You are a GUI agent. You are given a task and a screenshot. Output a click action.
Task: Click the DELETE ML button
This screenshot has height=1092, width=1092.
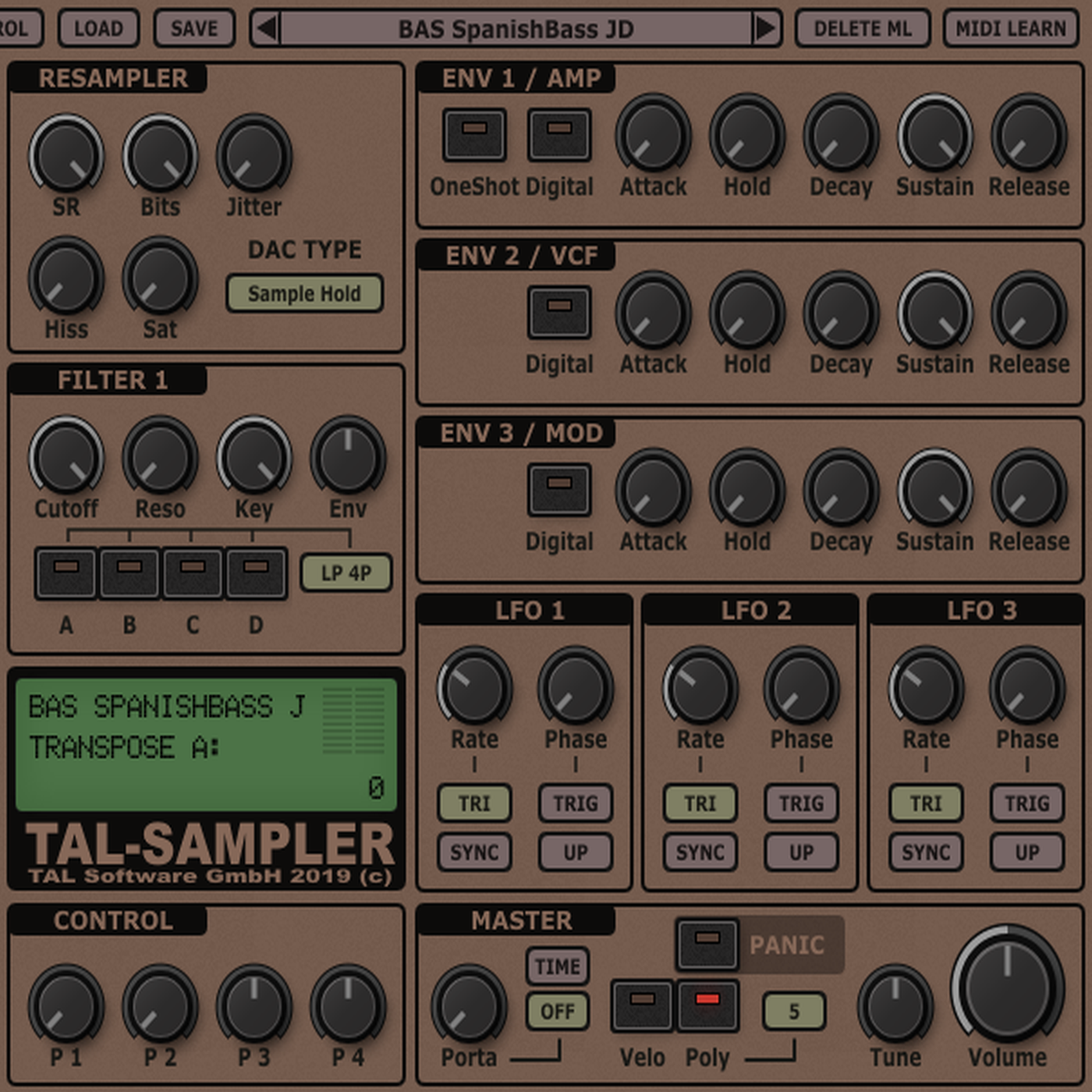pos(863,29)
